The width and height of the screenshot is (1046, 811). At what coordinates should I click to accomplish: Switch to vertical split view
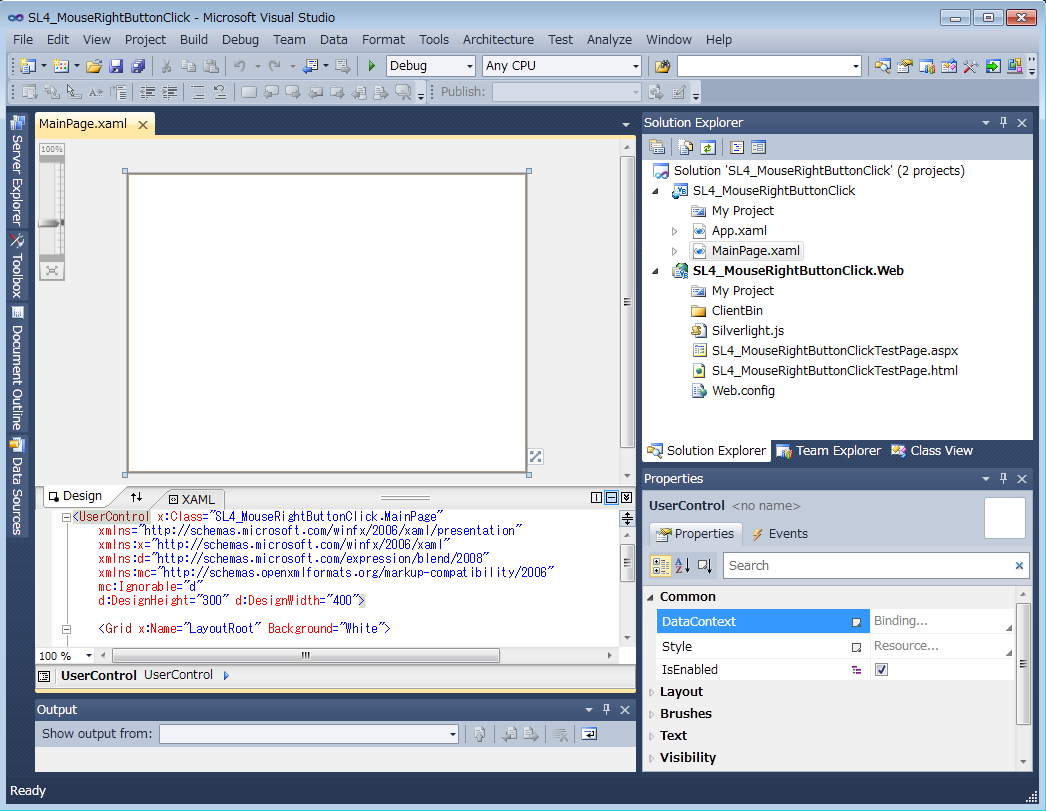tap(596, 498)
